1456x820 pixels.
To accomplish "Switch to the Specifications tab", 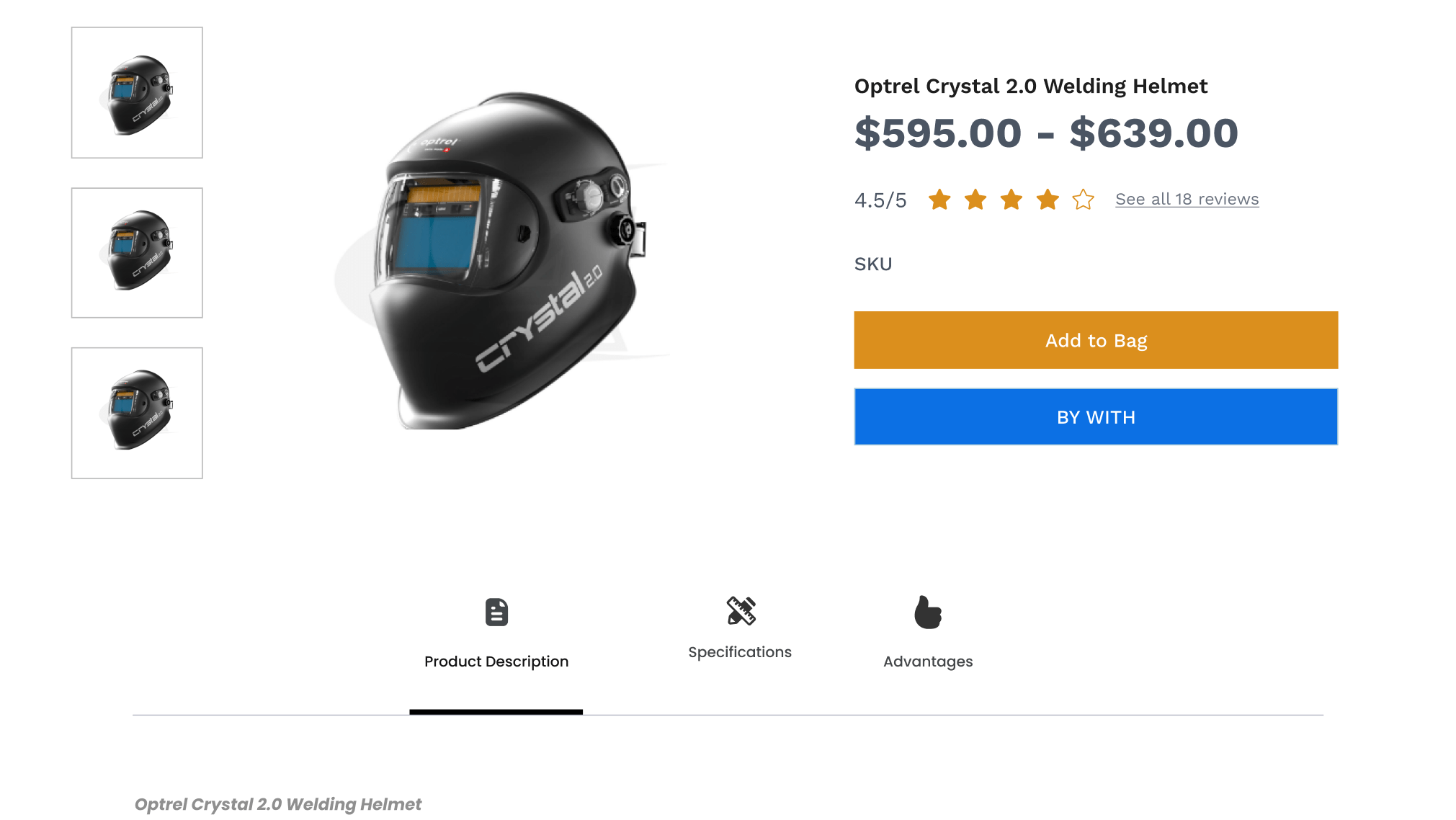I will click(x=740, y=652).
